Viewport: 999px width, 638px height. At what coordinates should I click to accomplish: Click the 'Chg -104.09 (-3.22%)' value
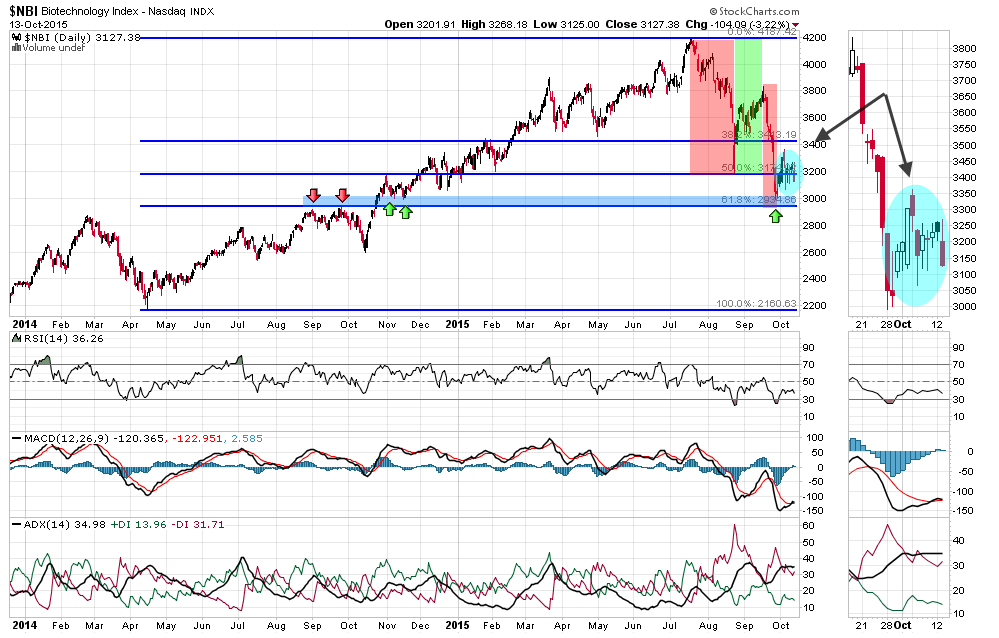point(737,24)
